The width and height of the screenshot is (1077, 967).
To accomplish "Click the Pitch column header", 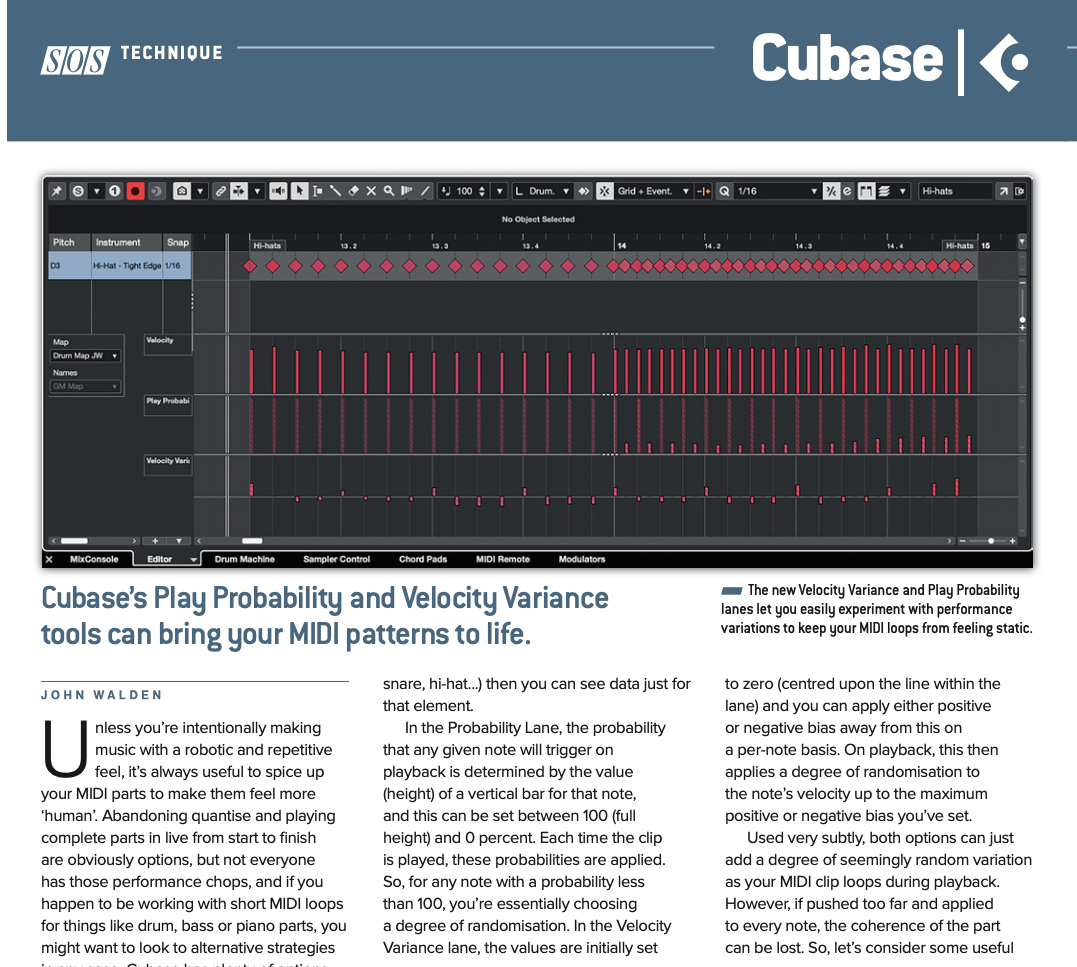I will [x=69, y=242].
